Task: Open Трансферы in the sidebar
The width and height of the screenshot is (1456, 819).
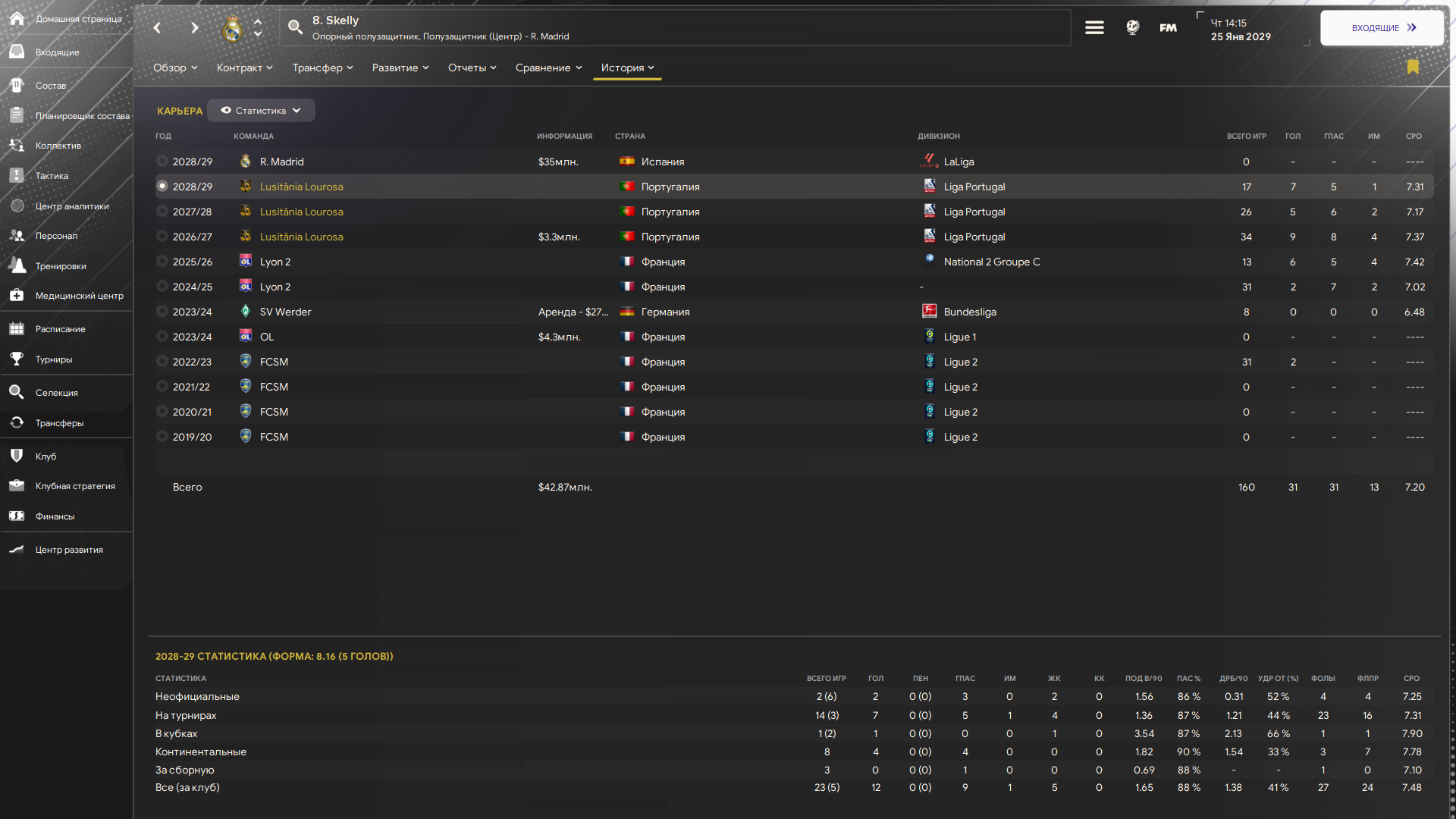Action: [x=59, y=423]
